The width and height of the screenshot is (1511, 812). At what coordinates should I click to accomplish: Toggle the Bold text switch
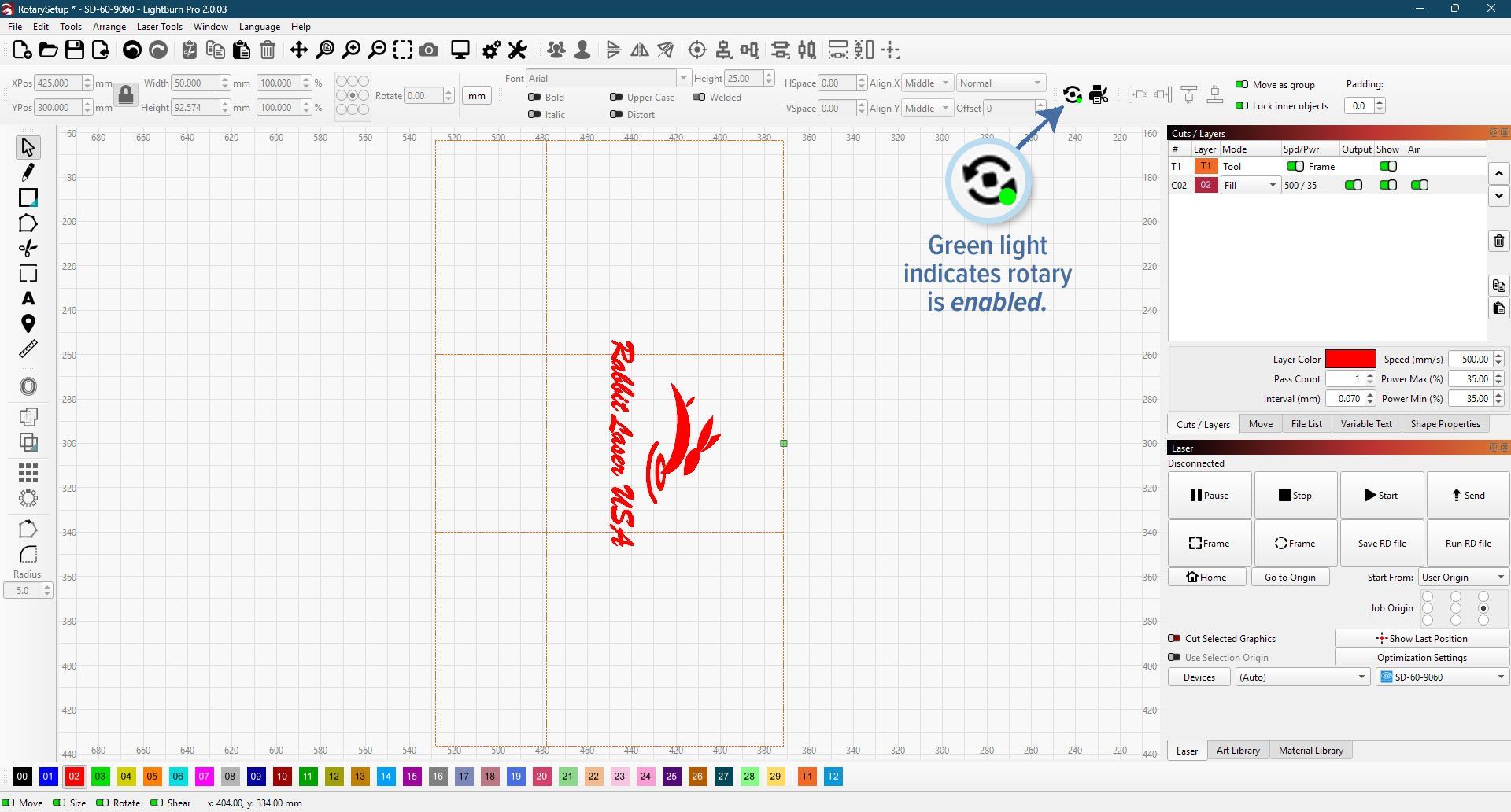pos(534,97)
